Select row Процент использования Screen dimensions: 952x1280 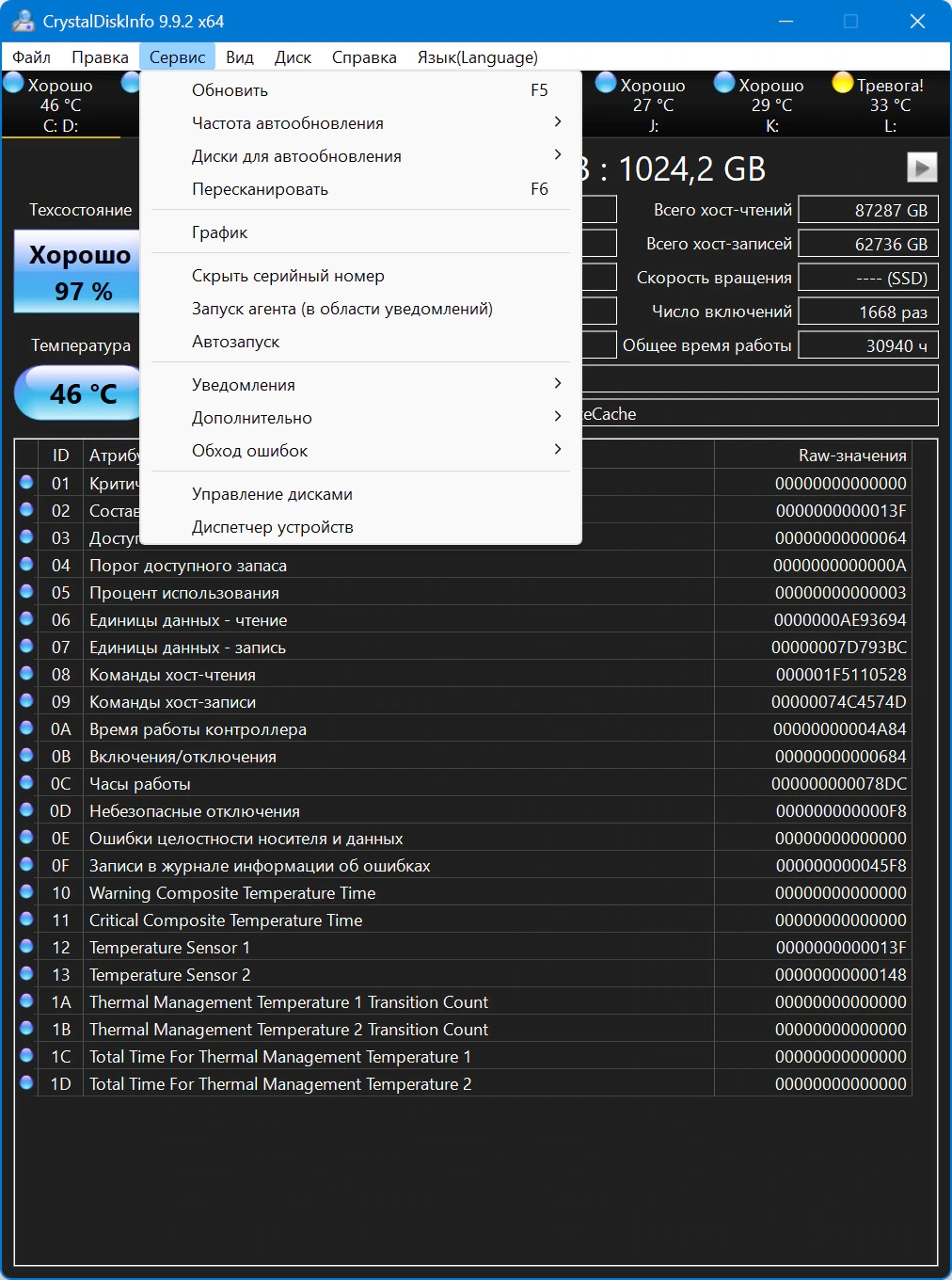click(464, 592)
